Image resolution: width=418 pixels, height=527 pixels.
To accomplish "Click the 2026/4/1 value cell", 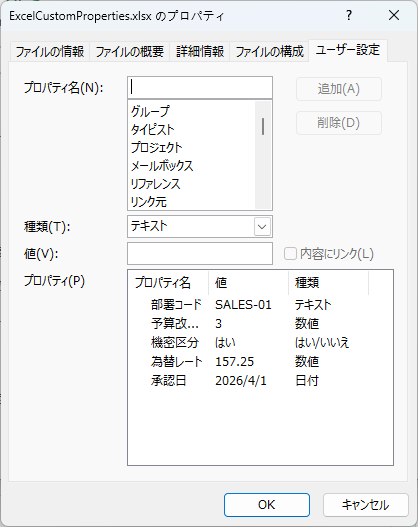I will click(x=241, y=380).
